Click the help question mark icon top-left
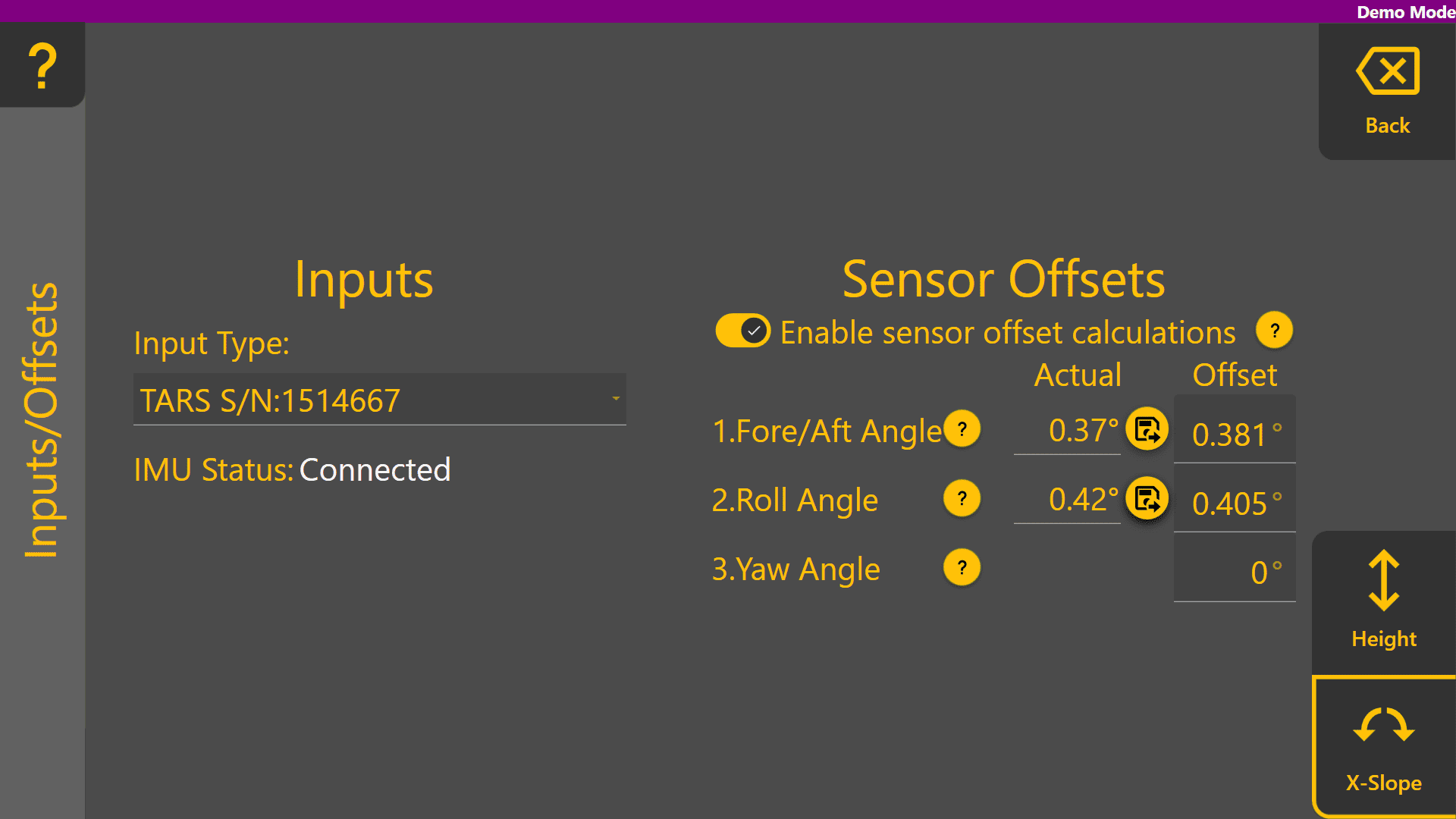The width and height of the screenshot is (1456, 819). (x=42, y=65)
